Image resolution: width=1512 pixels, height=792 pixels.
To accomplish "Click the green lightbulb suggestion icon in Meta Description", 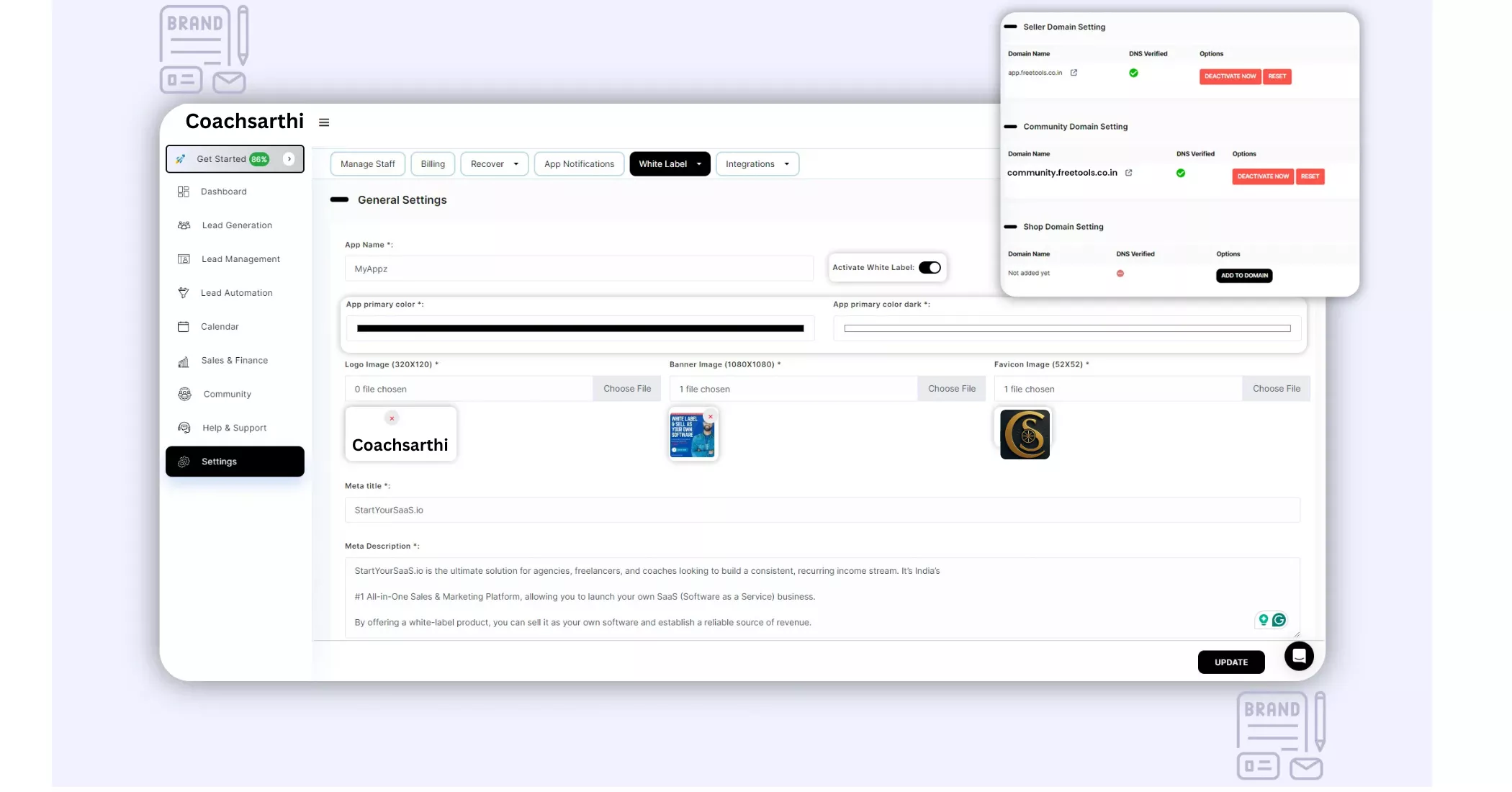I will pyautogui.click(x=1264, y=620).
